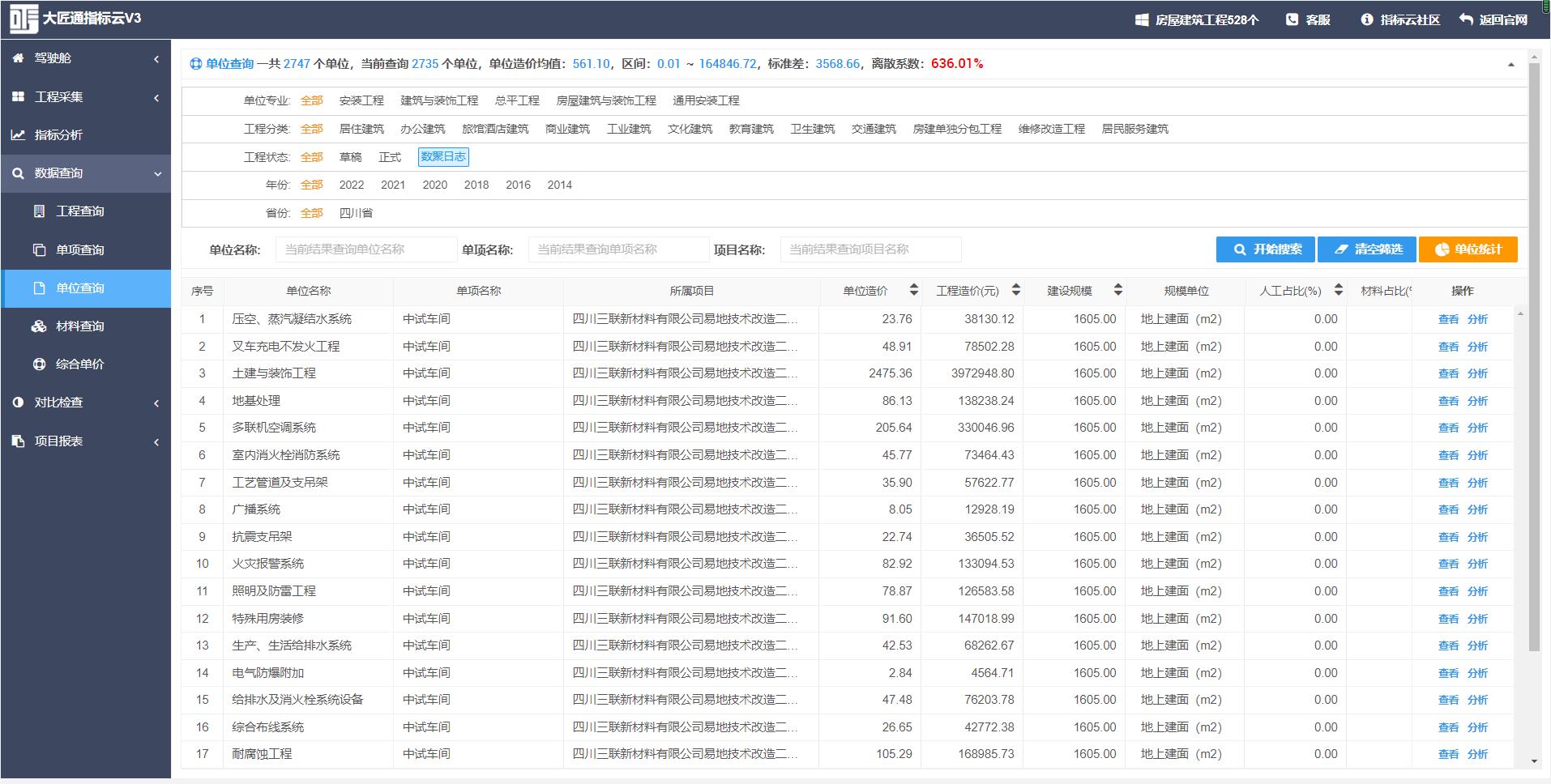The height and width of the screenshot is (784, 1551).
Task: Open 单项查询 in the sidebar
Action: click(86, 249)
